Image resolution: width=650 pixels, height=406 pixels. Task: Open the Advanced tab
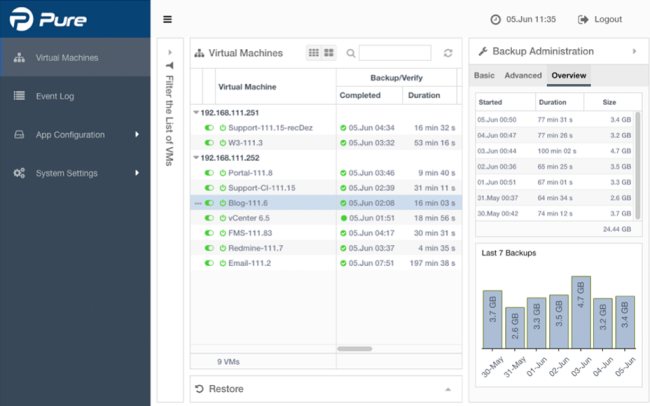point(523,75)
